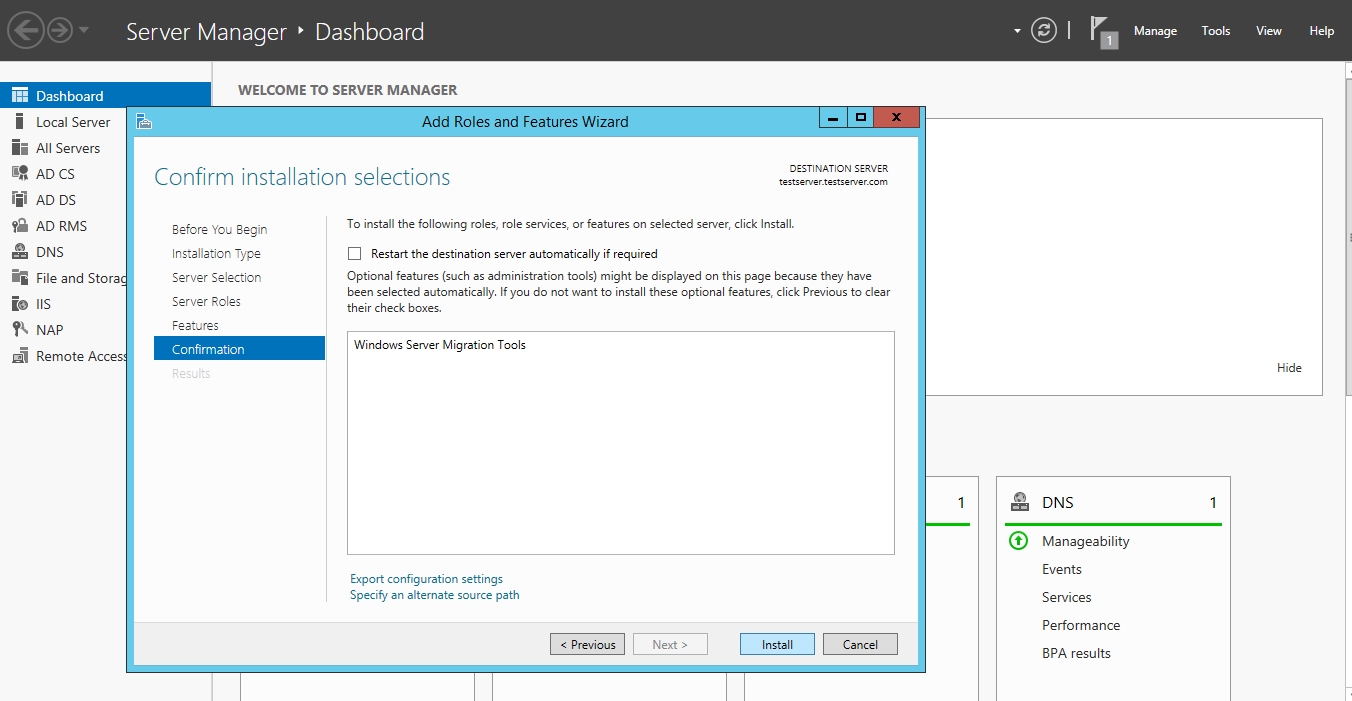Go to Before You Begin wizard step

click(x=219, y=229)
